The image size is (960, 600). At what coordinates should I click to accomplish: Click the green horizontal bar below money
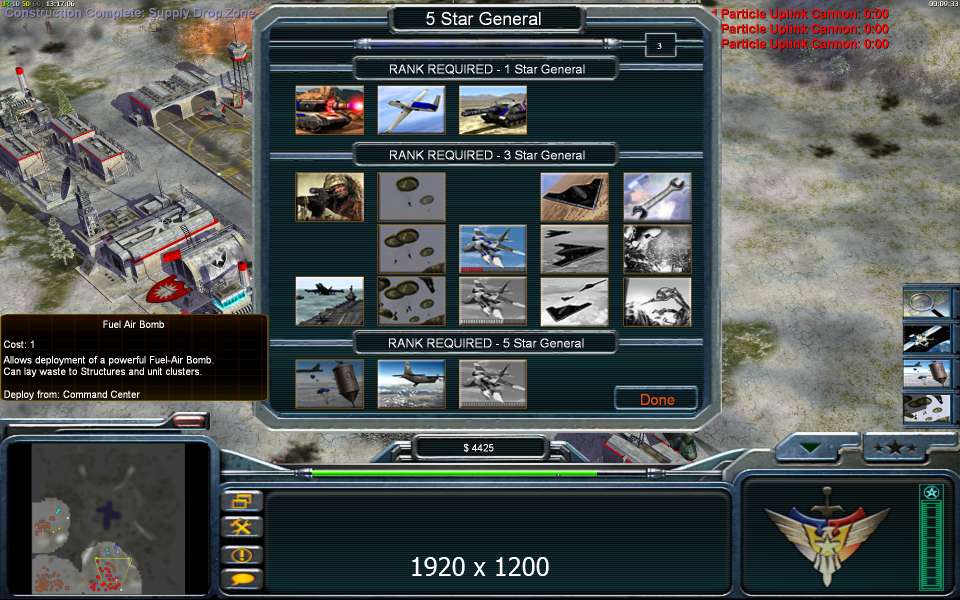point(480,473)
